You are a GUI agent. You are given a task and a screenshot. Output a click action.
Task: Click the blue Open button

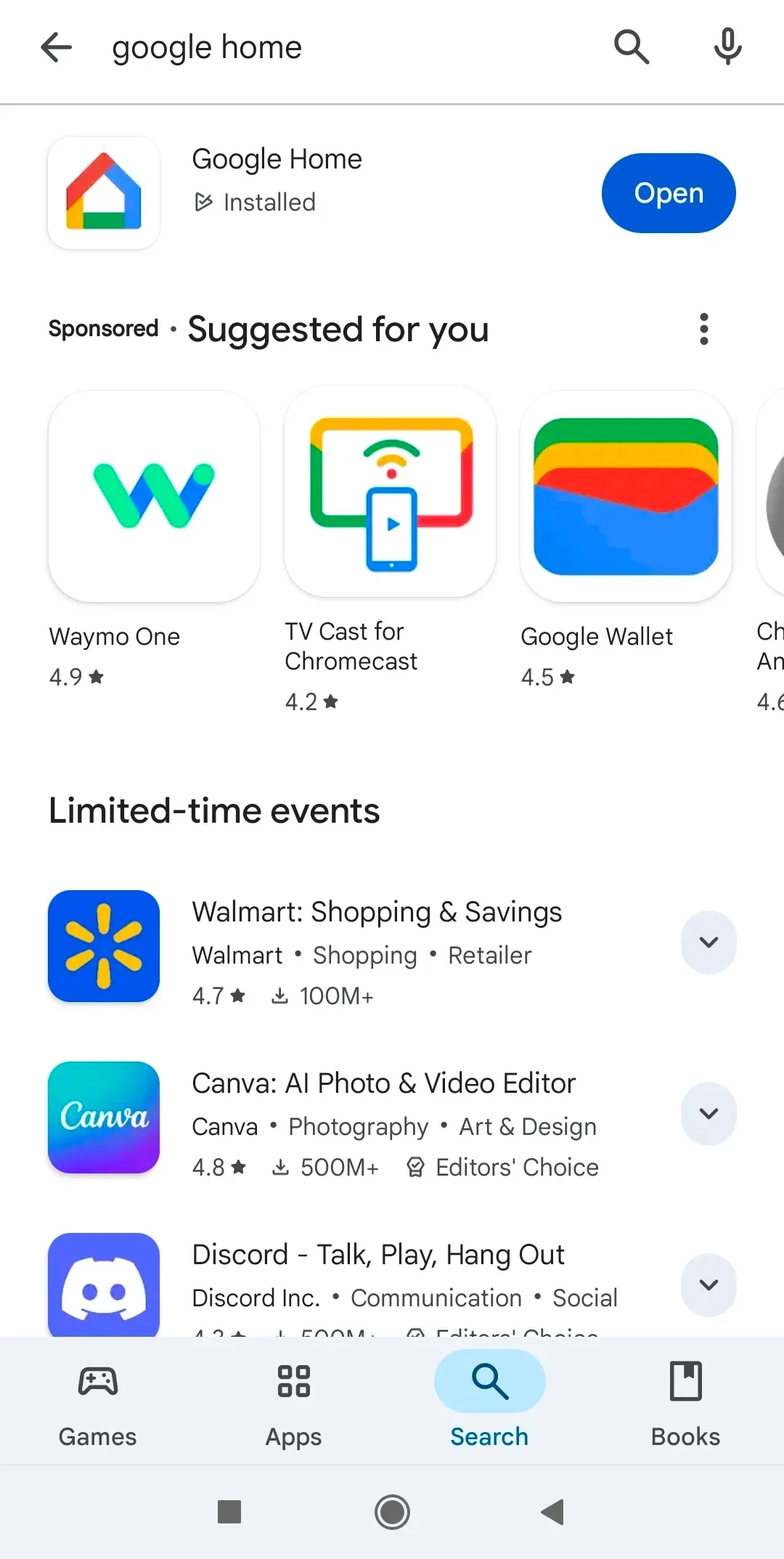[669, 193]
